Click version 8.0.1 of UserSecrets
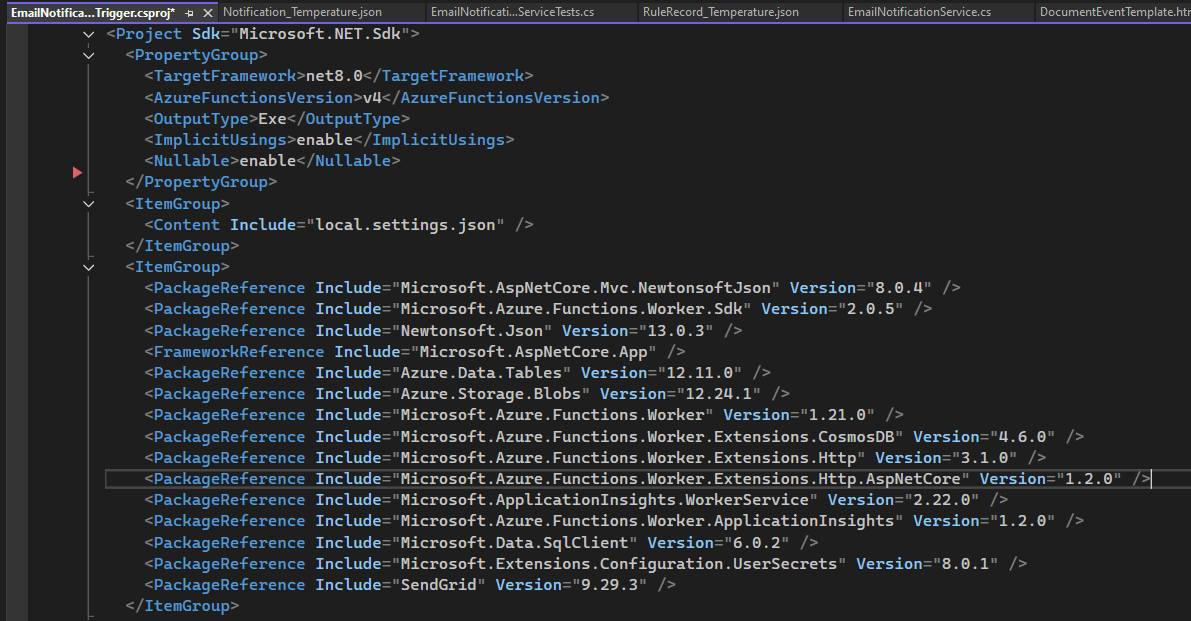This screenshot has width=1191, height=621. [965, 564]
